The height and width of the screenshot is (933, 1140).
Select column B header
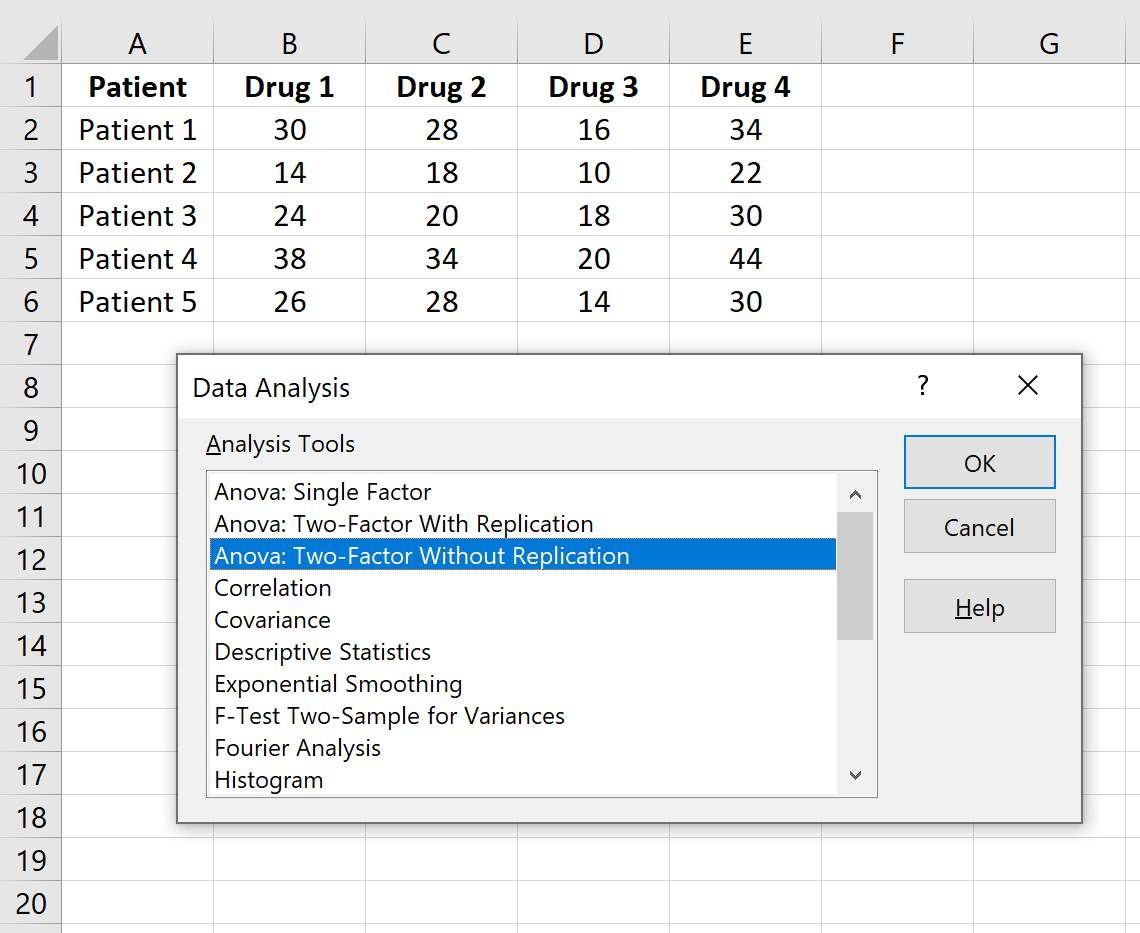pyautogui.click(x=289, y=43)
